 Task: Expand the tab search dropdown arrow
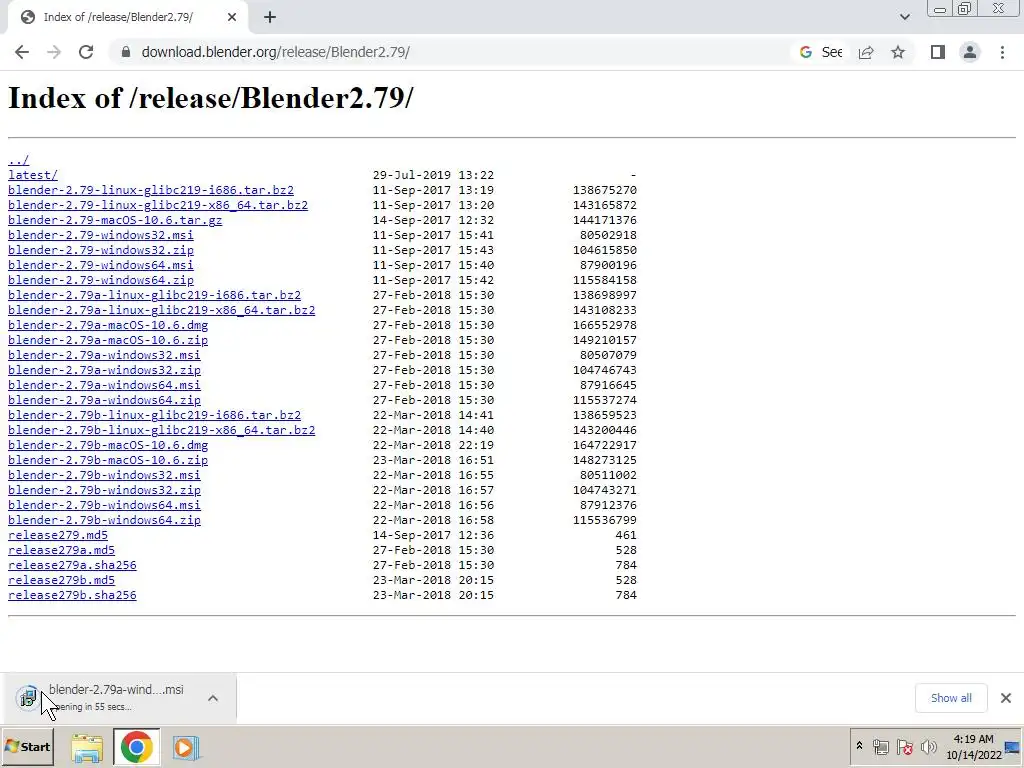point(904,17)
